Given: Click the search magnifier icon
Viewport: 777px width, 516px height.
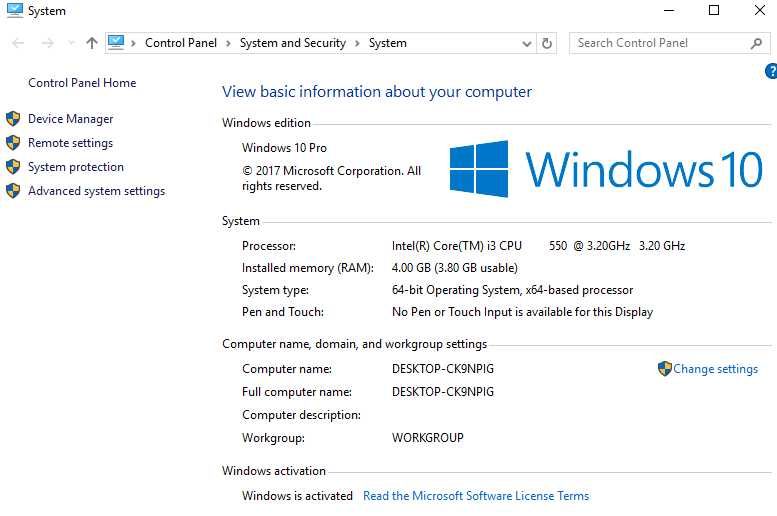Looking at the screenshot, I should click(756, 44).
